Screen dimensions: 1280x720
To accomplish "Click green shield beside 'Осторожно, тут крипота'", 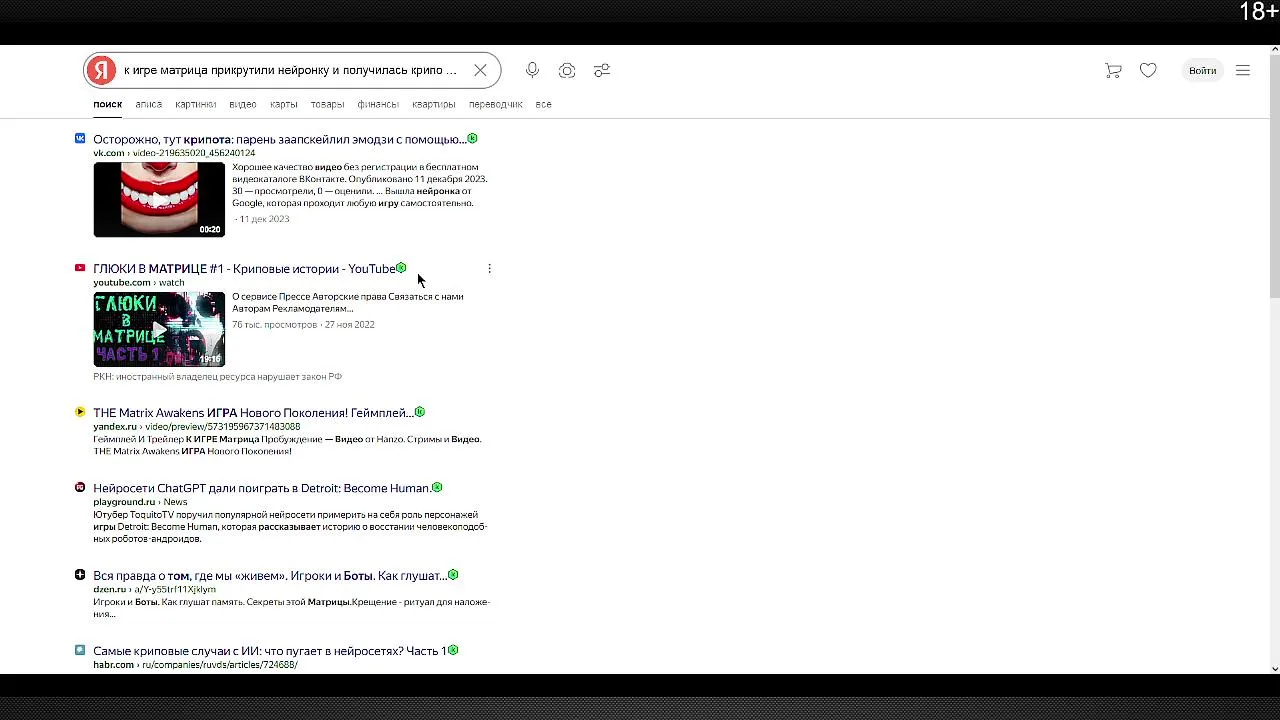I will 472,138.
